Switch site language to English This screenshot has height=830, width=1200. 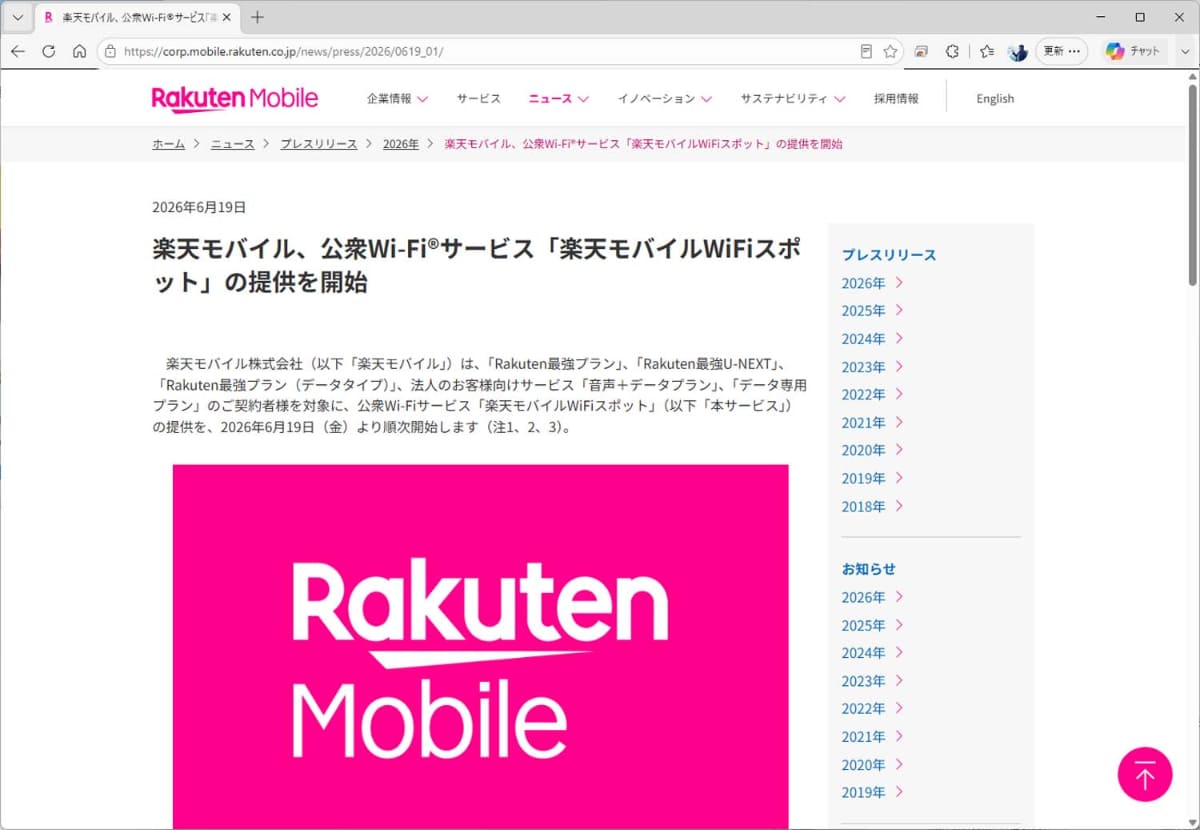click(995, 99)
